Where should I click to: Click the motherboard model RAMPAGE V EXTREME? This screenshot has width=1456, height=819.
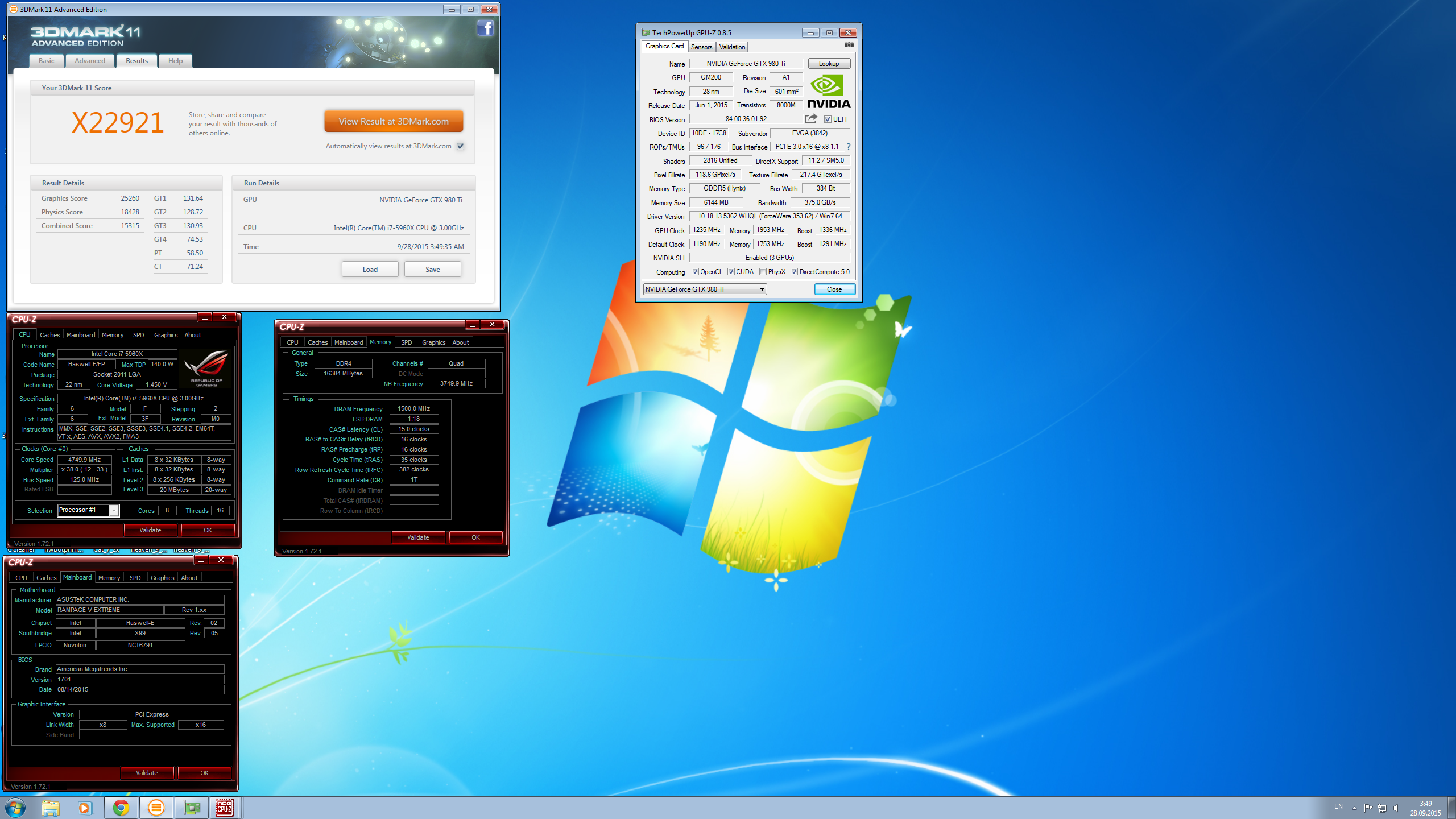point(110,610)
